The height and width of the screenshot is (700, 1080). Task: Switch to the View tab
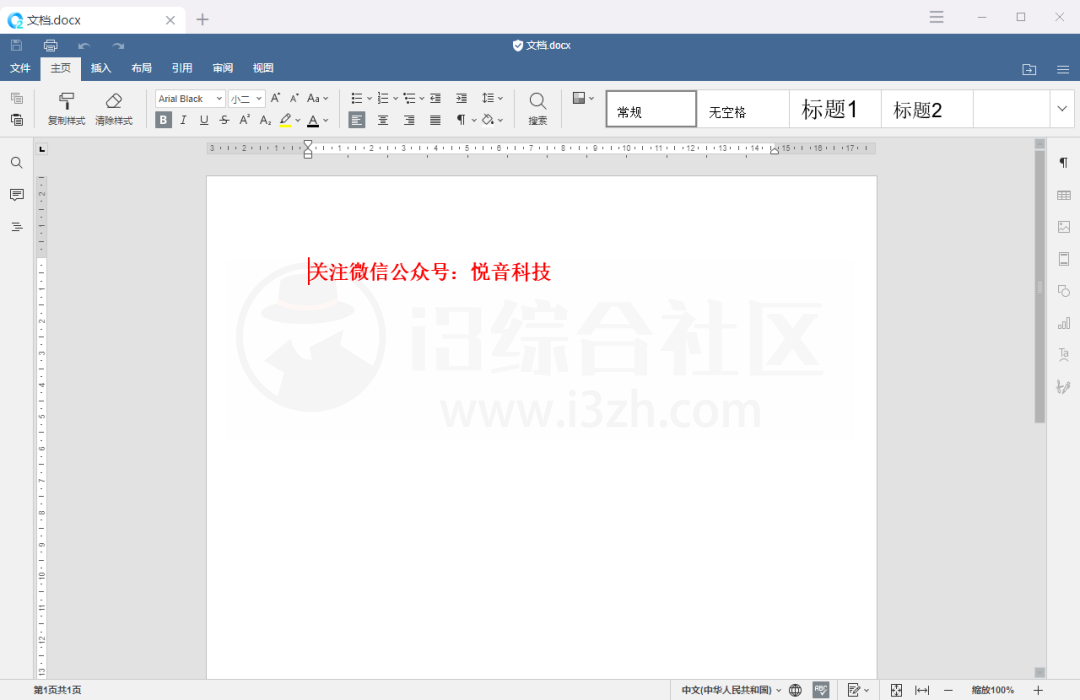(263, 68)
